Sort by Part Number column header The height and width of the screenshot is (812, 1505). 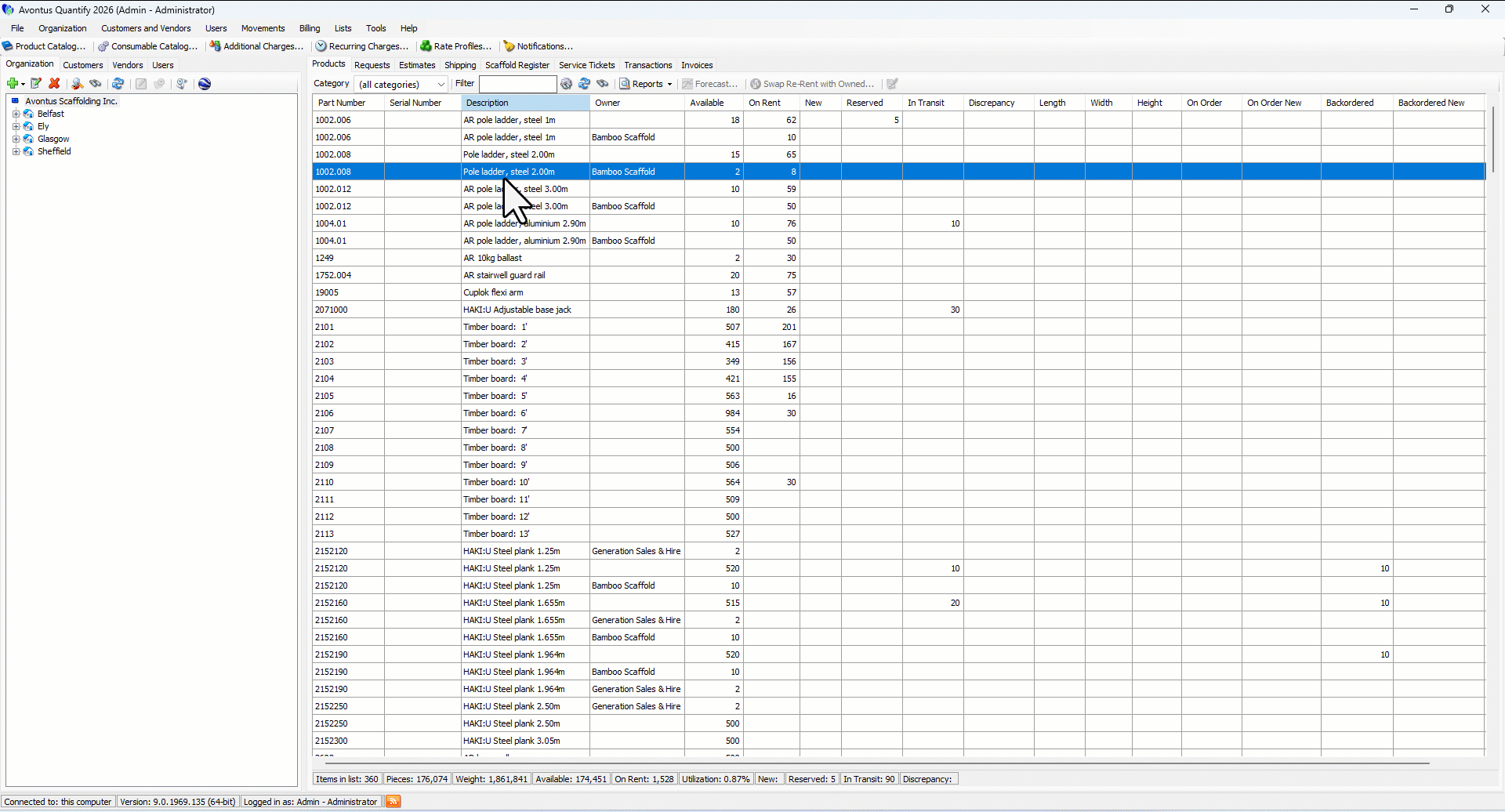348,103
